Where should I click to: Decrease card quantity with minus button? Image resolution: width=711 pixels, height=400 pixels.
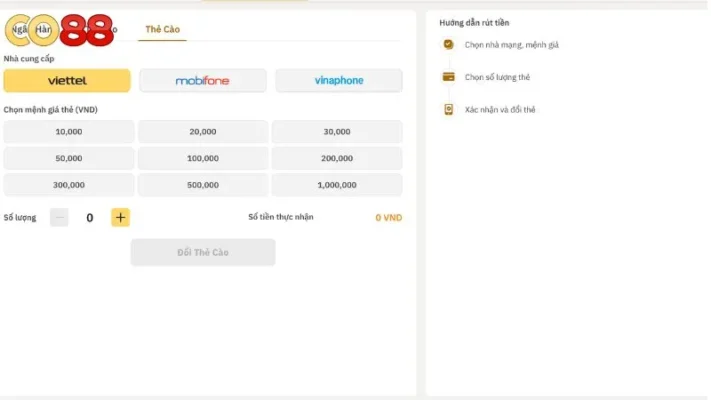pyautogui.click(x=59, y=217)
